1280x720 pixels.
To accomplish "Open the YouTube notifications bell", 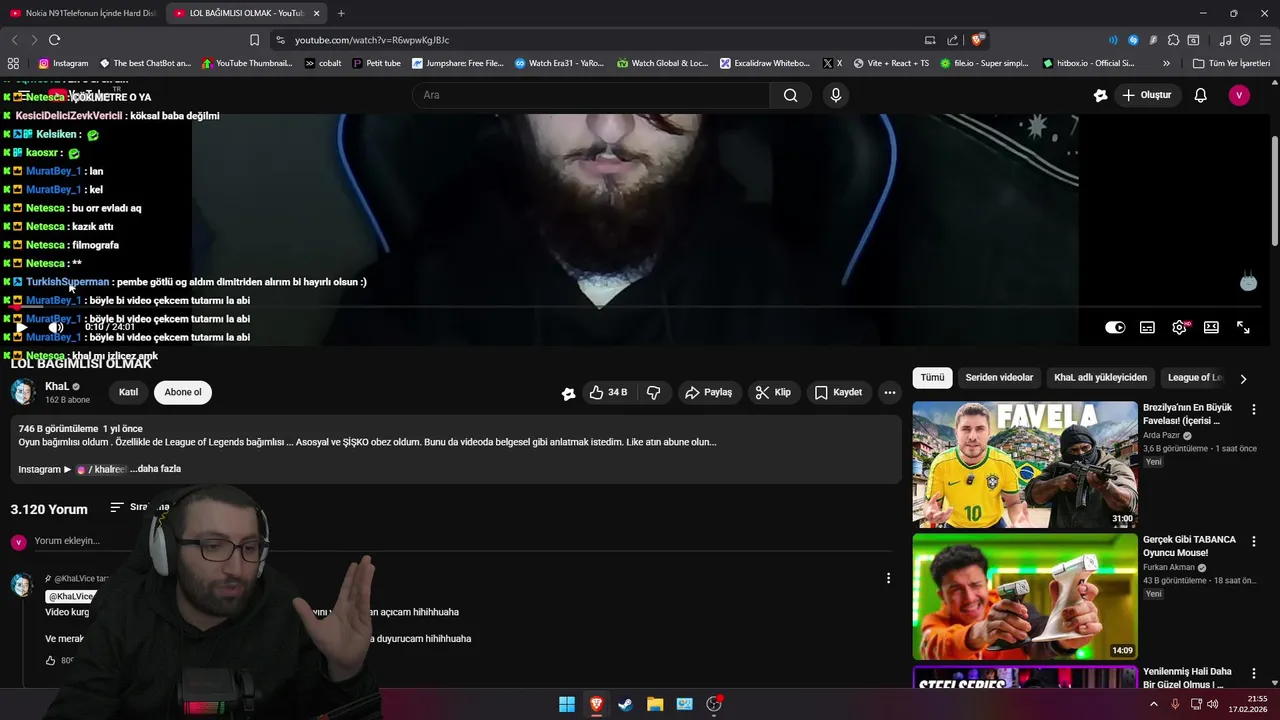I will click(1200, 95).
